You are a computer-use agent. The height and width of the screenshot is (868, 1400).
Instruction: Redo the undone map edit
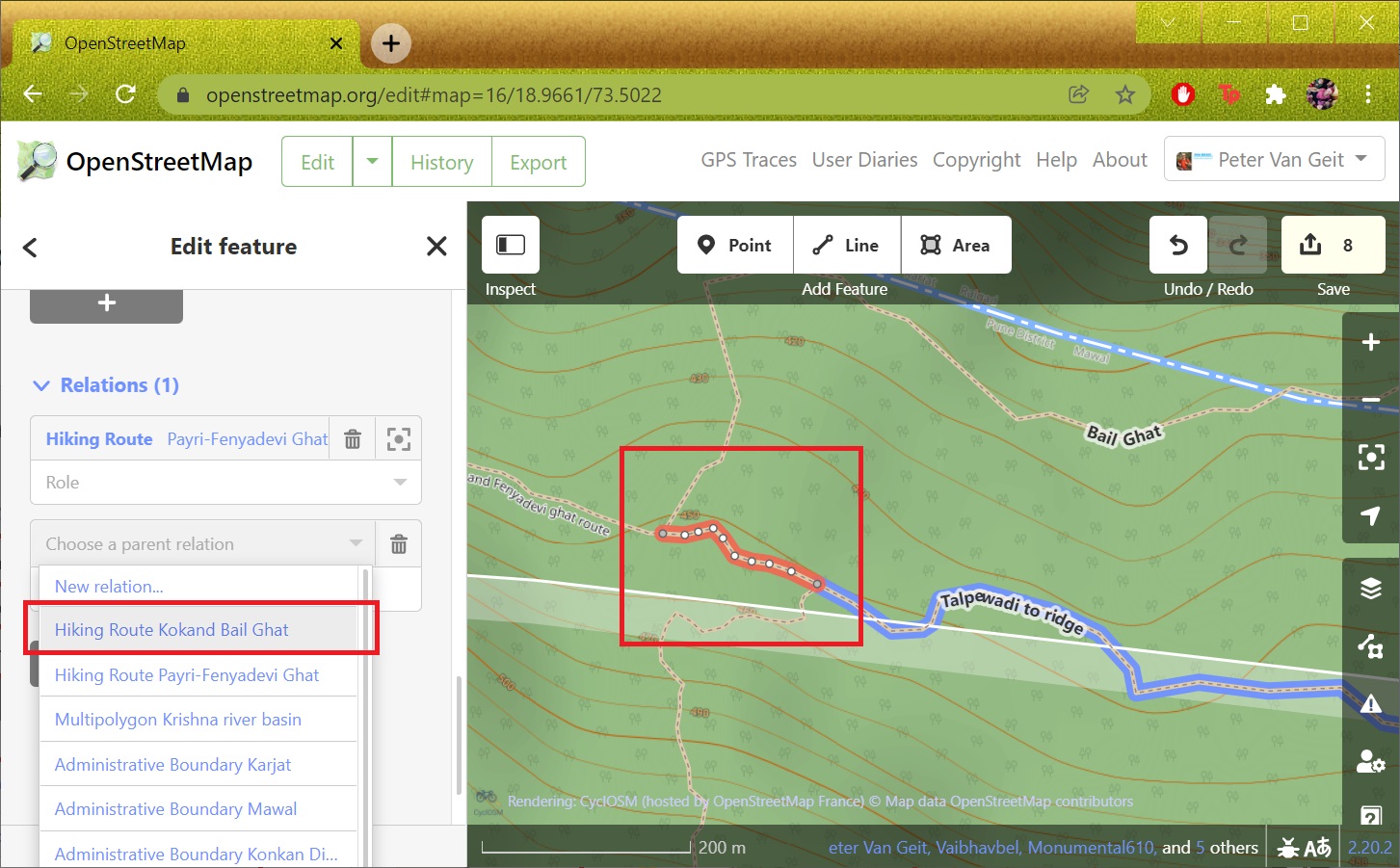click(1238, 245)
